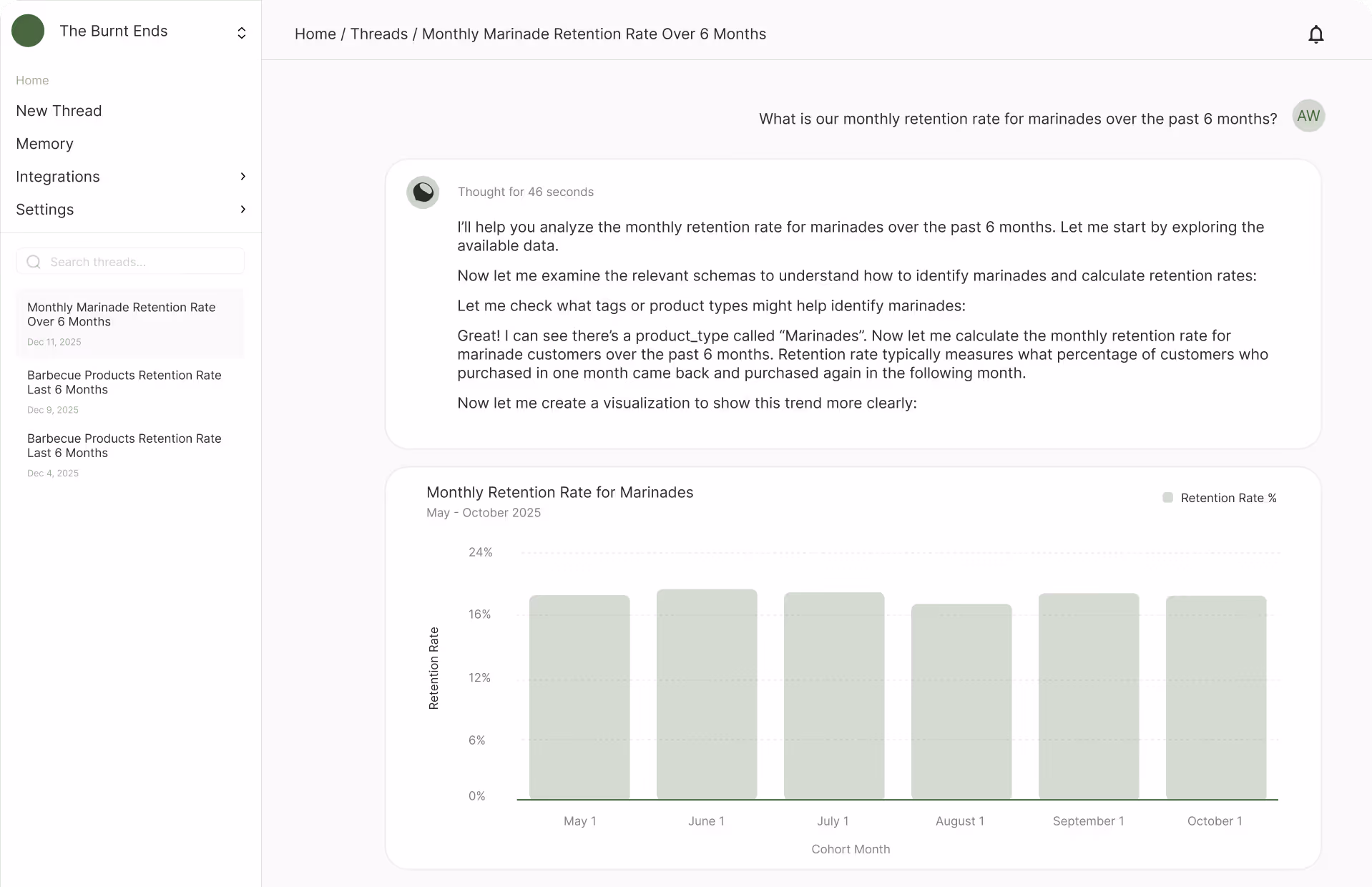This screenshot has width=1372, height=887.
Task: Select Home in the breadcrumb trail
Action: (x=315, y=34)
